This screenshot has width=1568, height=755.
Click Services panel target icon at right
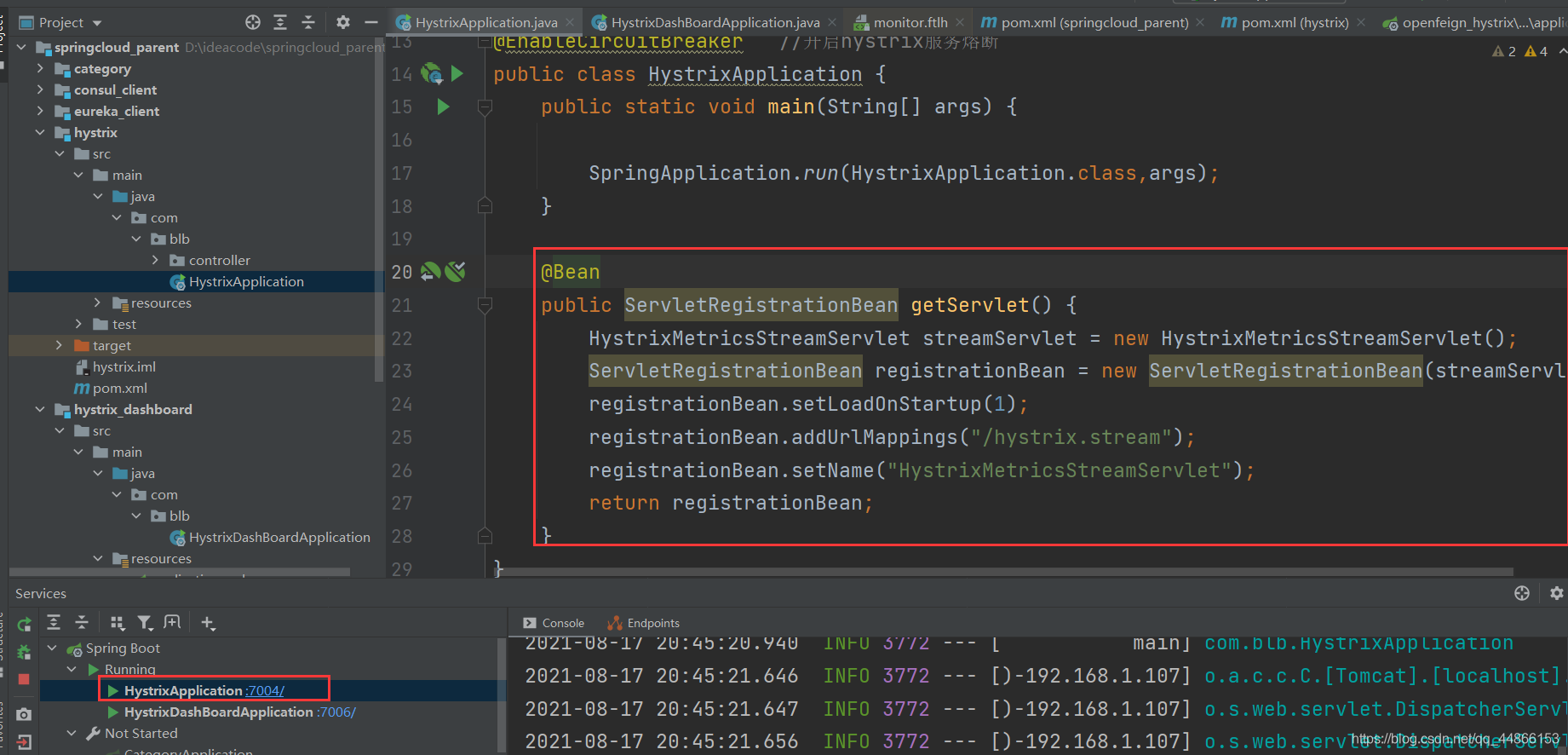1522,593
